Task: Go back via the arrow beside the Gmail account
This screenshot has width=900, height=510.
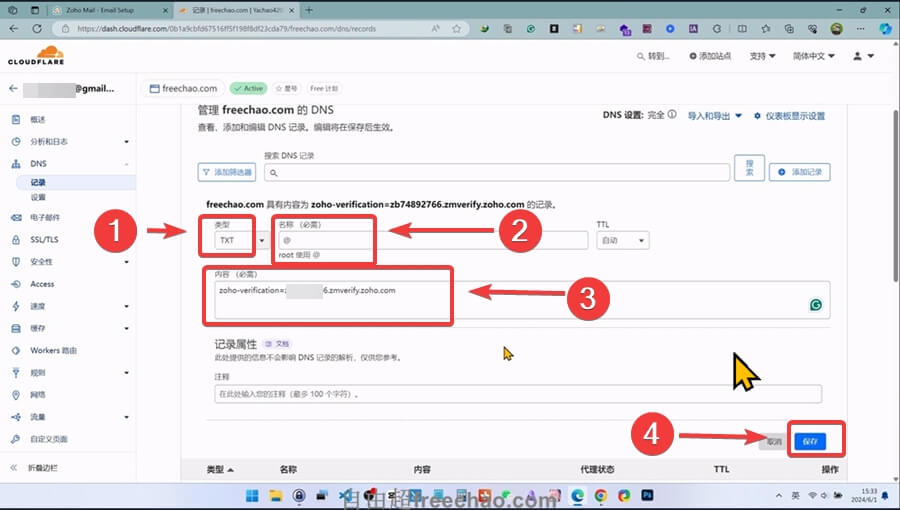Action: [13, 88]
